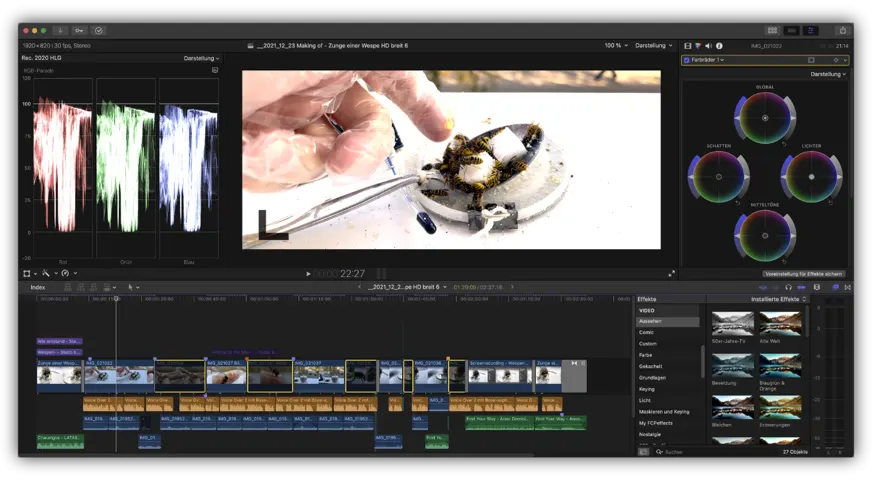Click the GLOBAL color wheel center puck
The height and width of the screenshot is (480, 872).
pos(765,118)
